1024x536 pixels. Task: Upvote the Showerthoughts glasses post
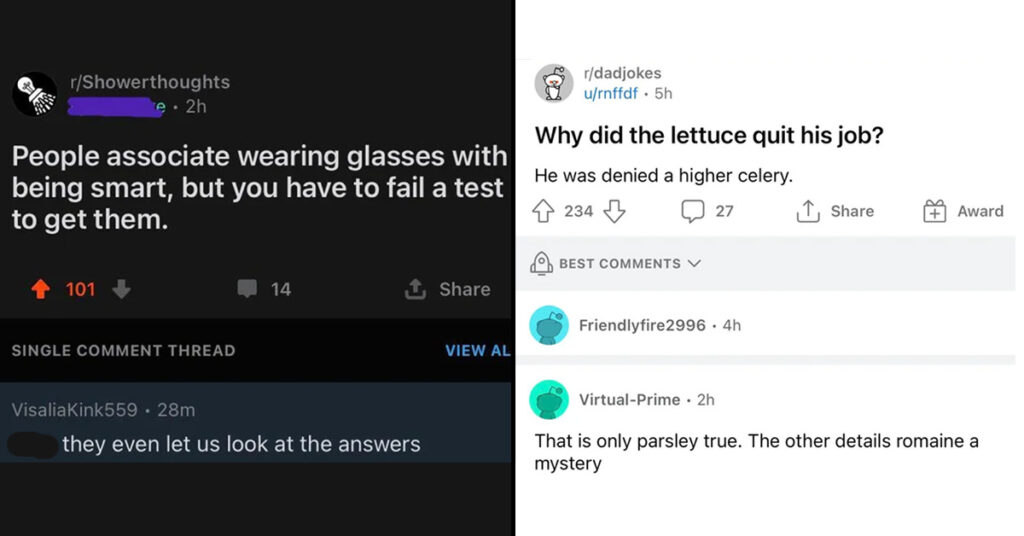coord(40,289)
